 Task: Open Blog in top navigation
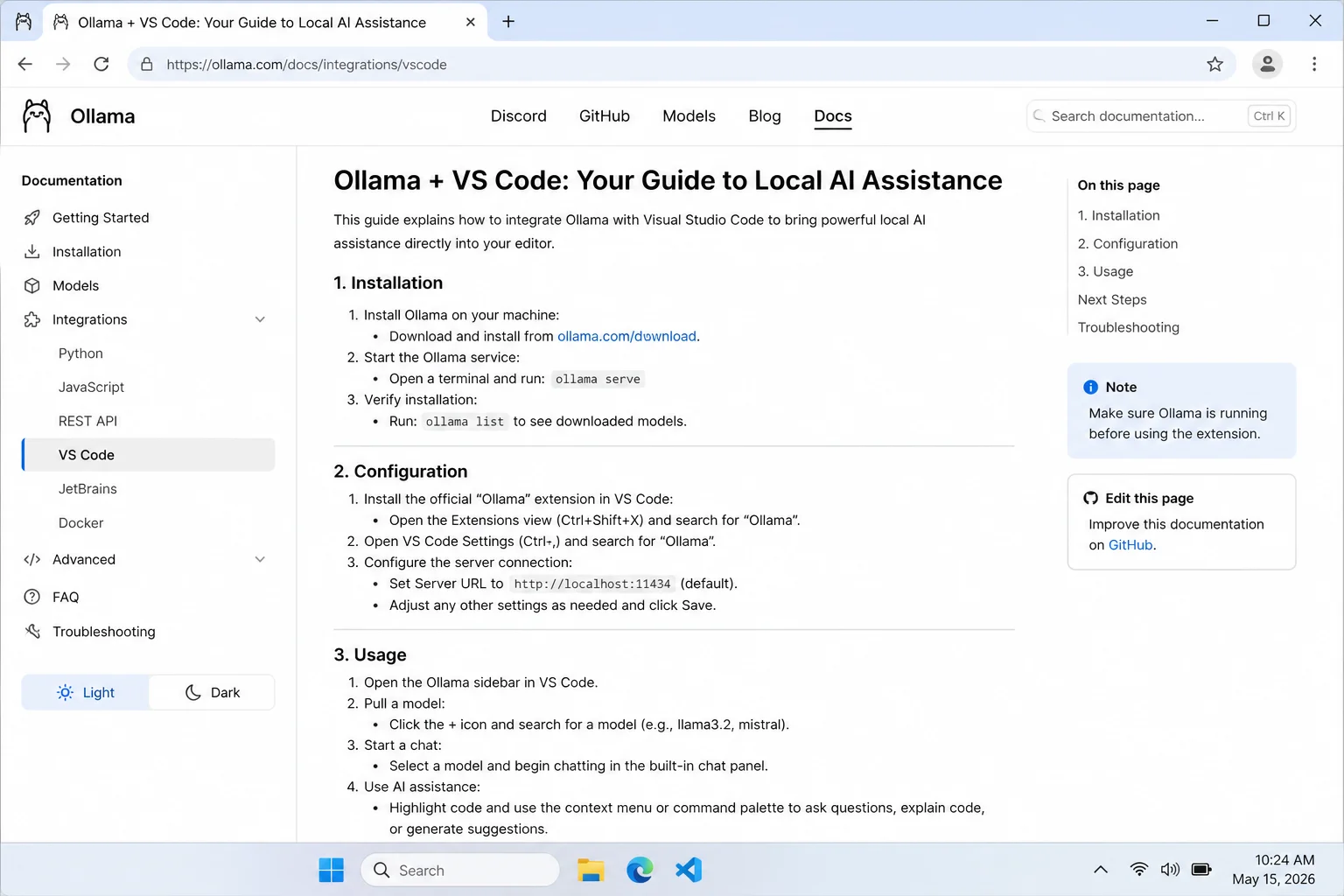point(765,115)
